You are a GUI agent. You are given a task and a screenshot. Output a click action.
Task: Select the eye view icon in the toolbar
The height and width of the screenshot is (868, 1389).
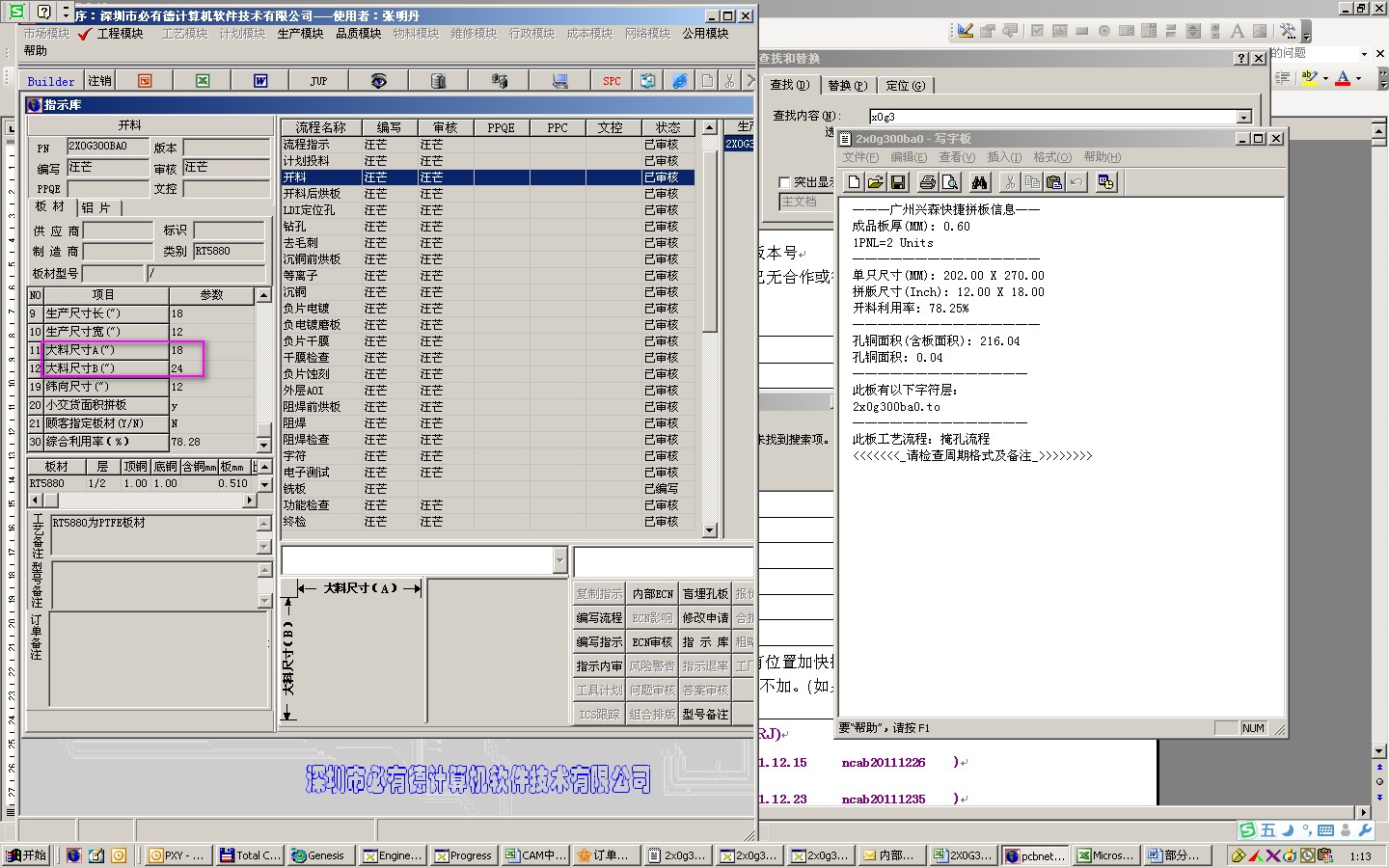378,81
